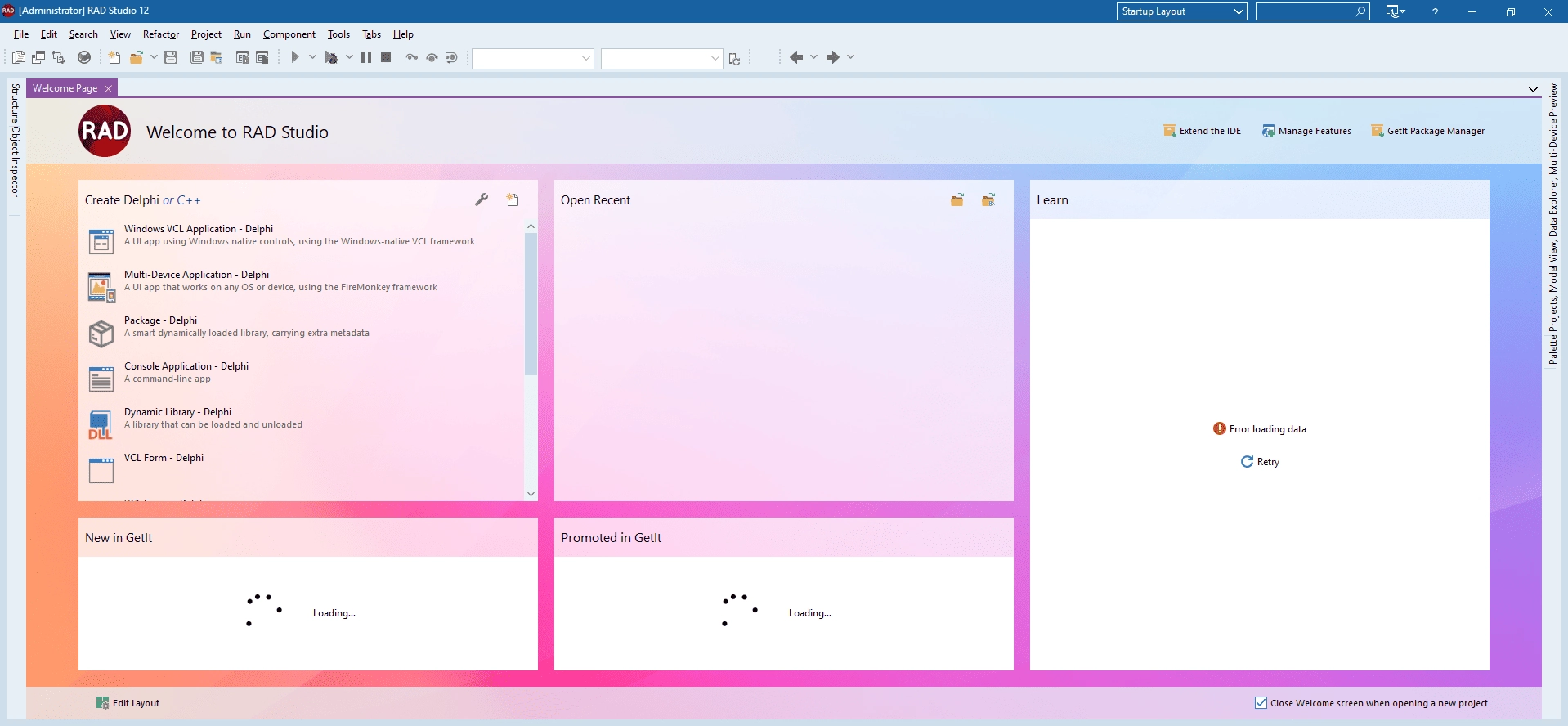Image resolution: width=1568 pixels, height=726 pixels.
Task: Click the New Items toolbar icon
Action: 114,57
